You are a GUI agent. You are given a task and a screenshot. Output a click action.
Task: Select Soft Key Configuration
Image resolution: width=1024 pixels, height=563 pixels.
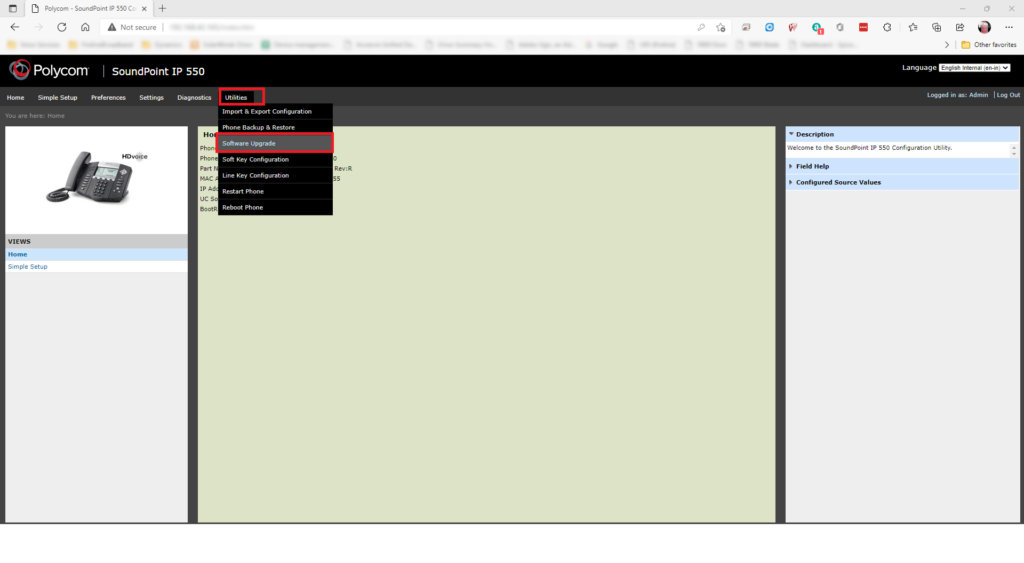pos(275,159)
